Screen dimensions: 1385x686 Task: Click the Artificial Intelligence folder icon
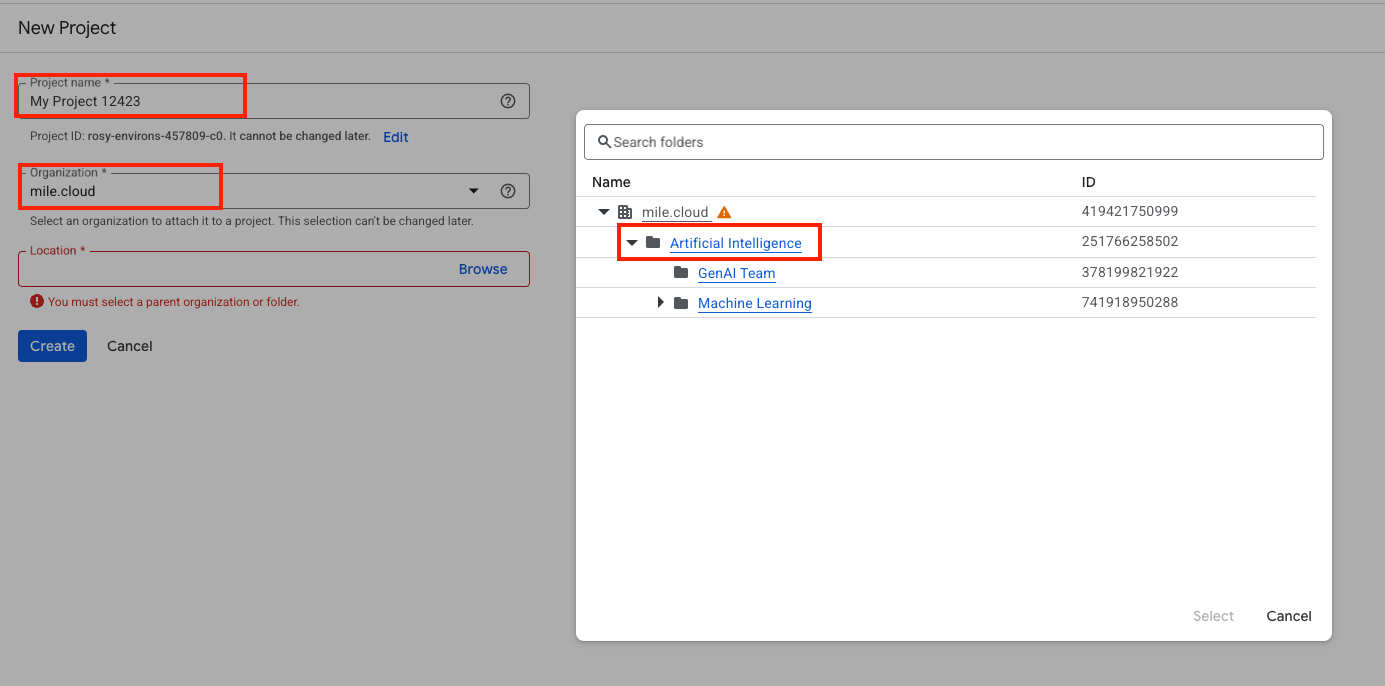[x=653, y=243]
